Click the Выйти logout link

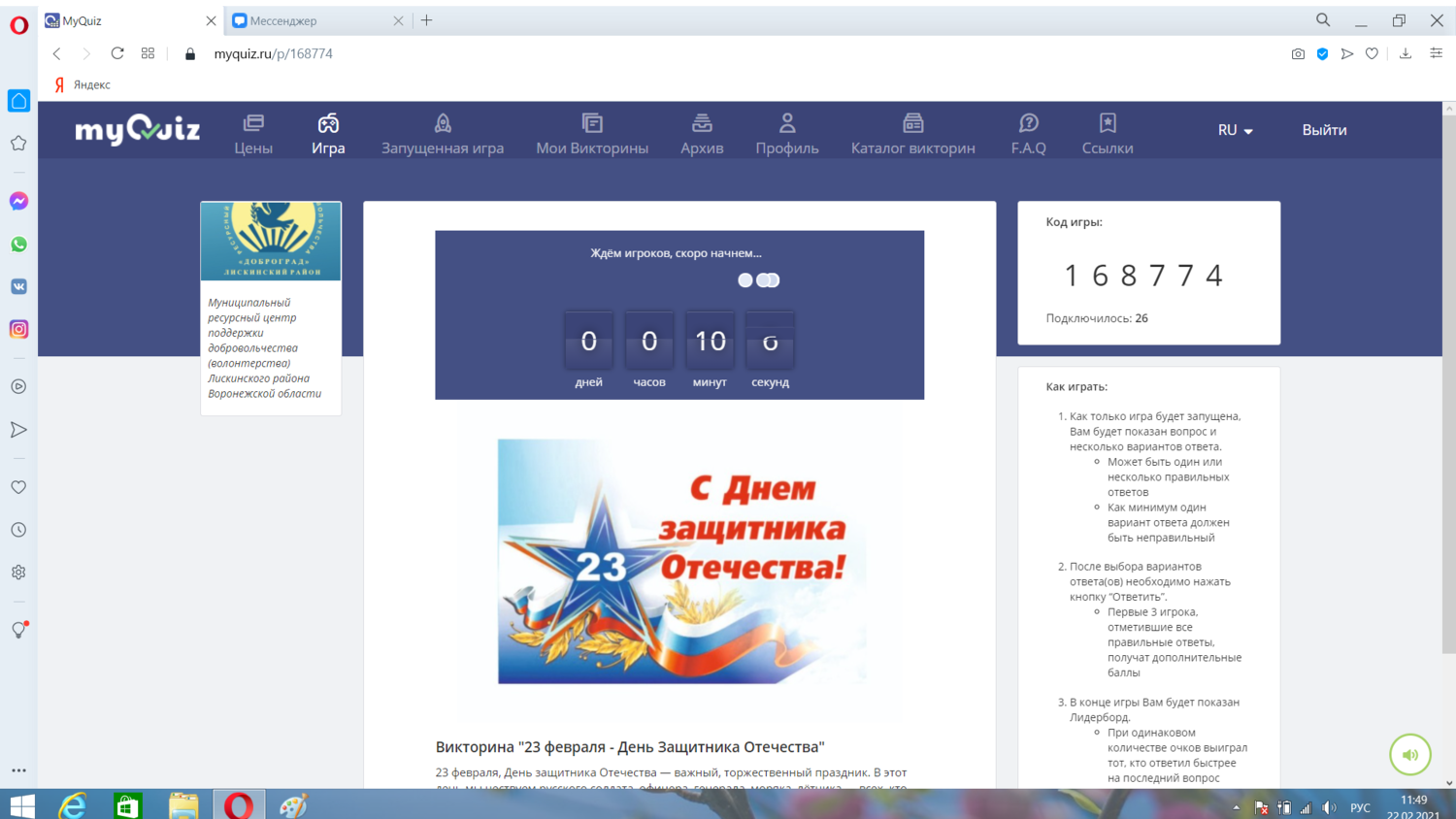(1324, 130)
